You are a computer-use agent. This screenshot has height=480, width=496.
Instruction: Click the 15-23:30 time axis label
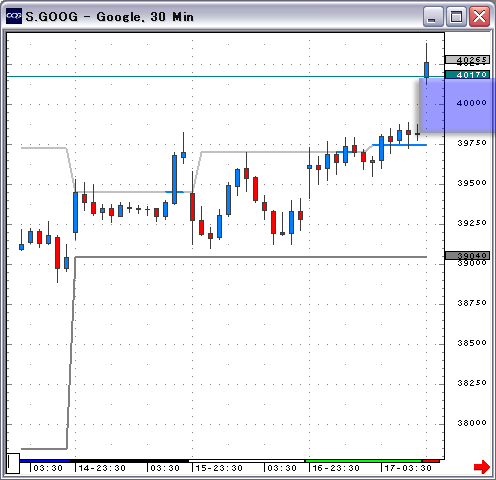(219, 468)
